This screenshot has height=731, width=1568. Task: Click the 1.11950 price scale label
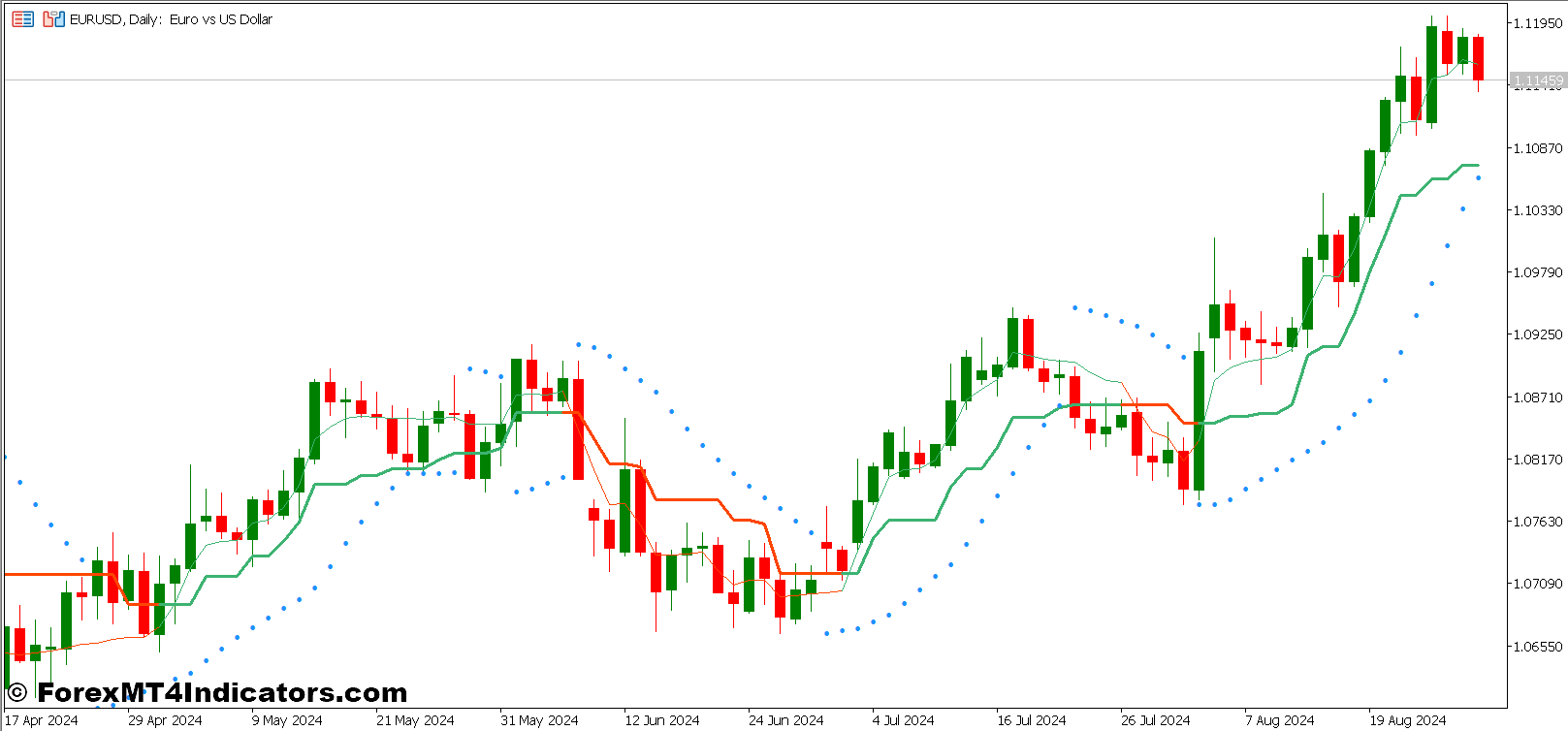pos(1538,23)
